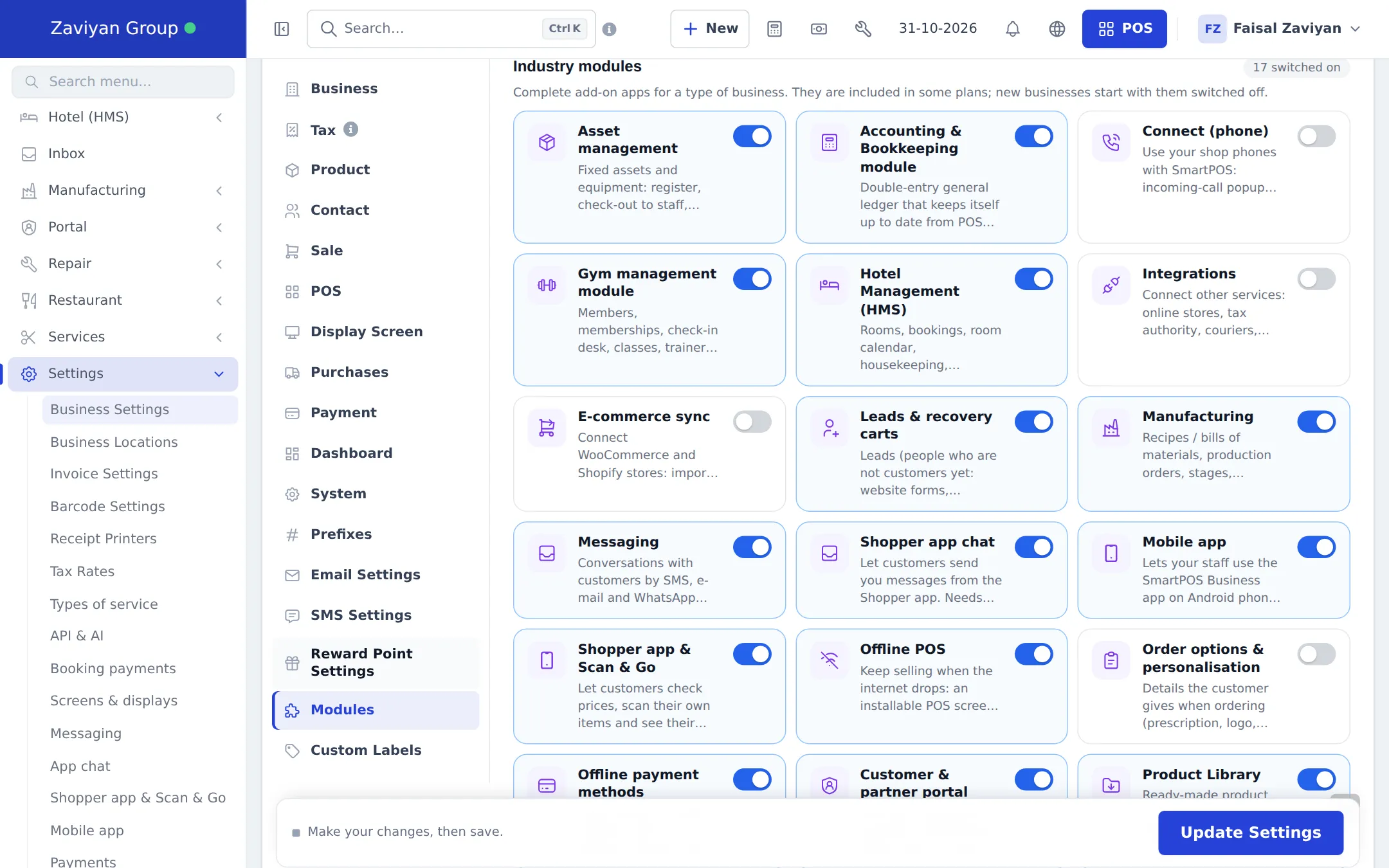Expand the Hotel (HMS) sidebar menu
The image size is (1389, 868).
(x=123, y=117)
